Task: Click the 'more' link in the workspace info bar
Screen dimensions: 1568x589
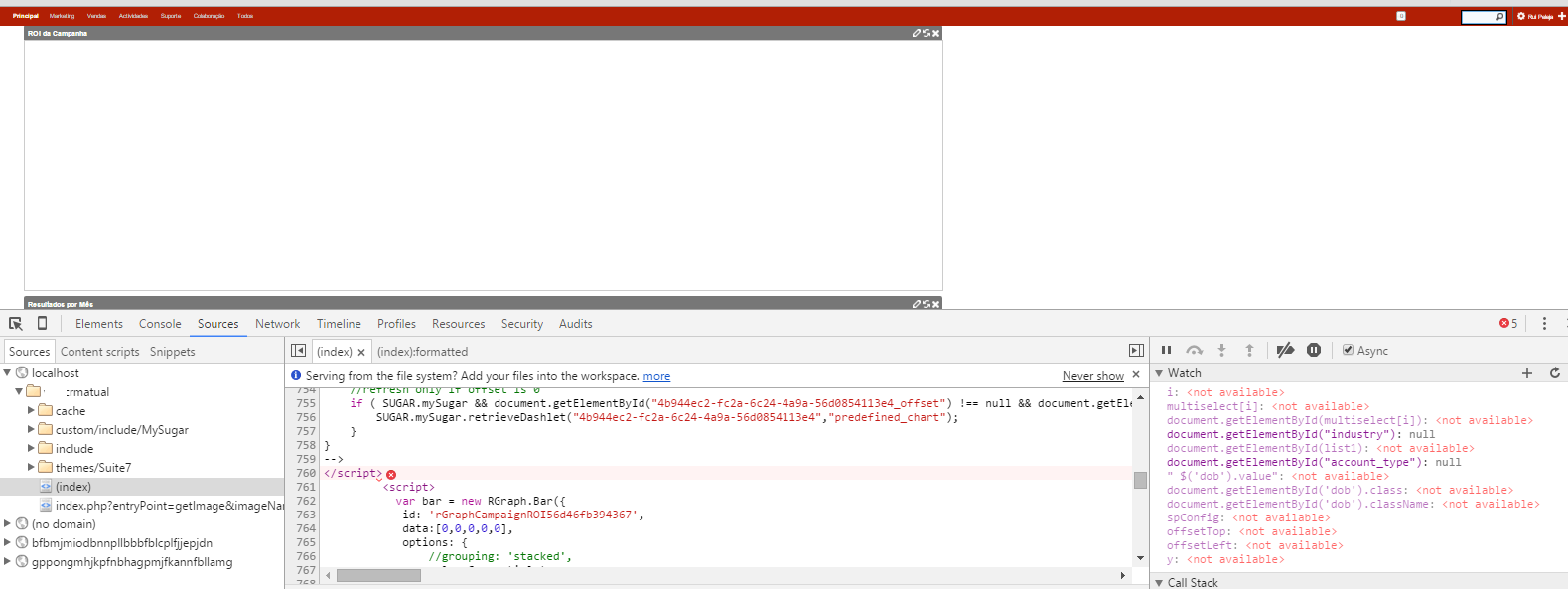Action: pos(656,376)
